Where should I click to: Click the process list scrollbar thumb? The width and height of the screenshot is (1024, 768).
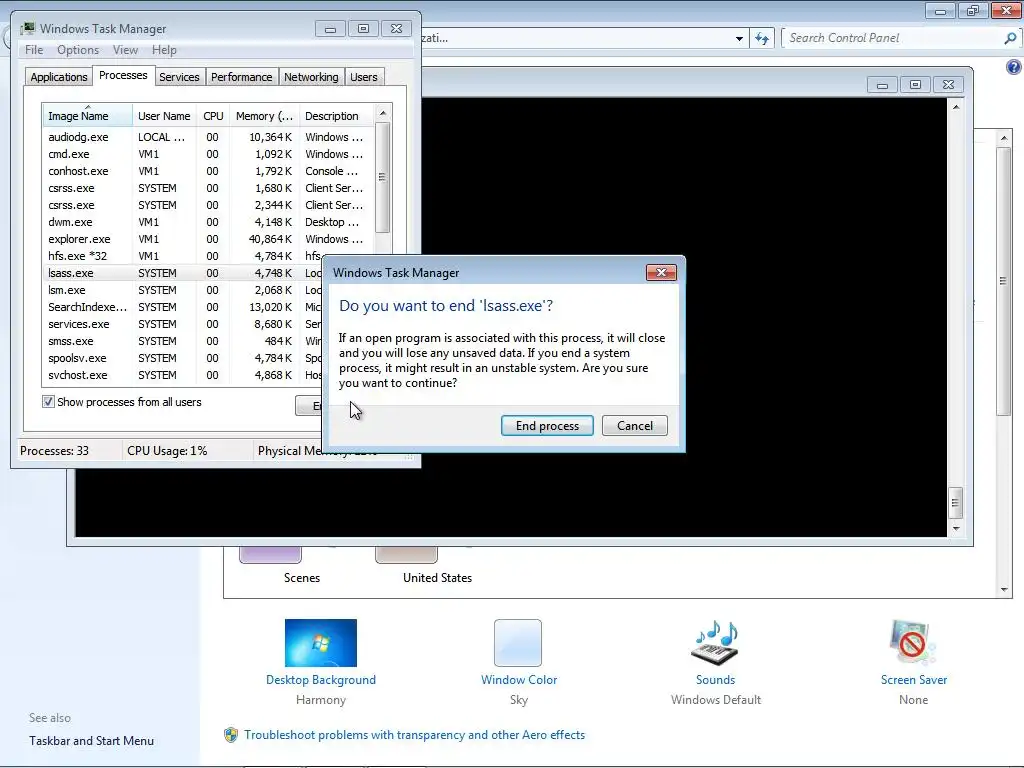pos(383,177)
